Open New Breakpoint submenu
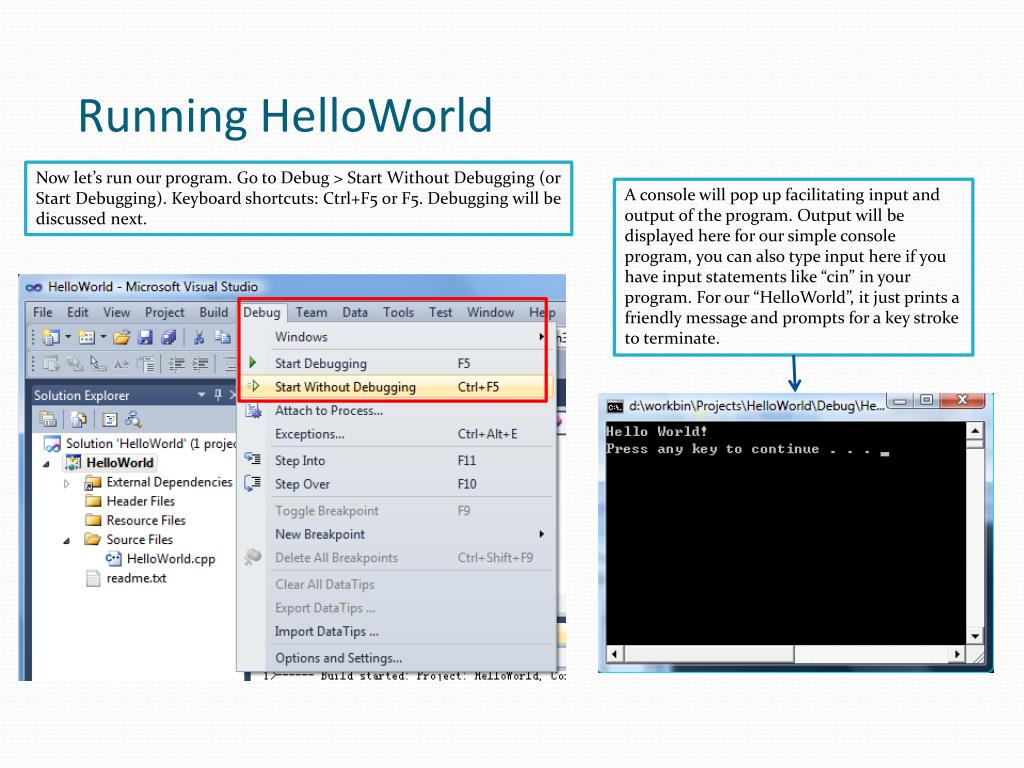1024x768 pixels. (x=395, y=534)
